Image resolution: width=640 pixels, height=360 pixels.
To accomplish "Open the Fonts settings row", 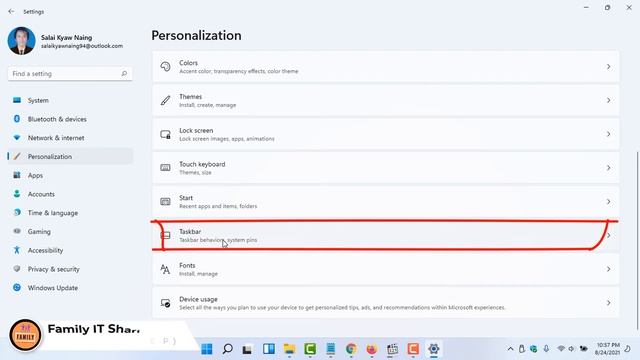I will [385, 269].
